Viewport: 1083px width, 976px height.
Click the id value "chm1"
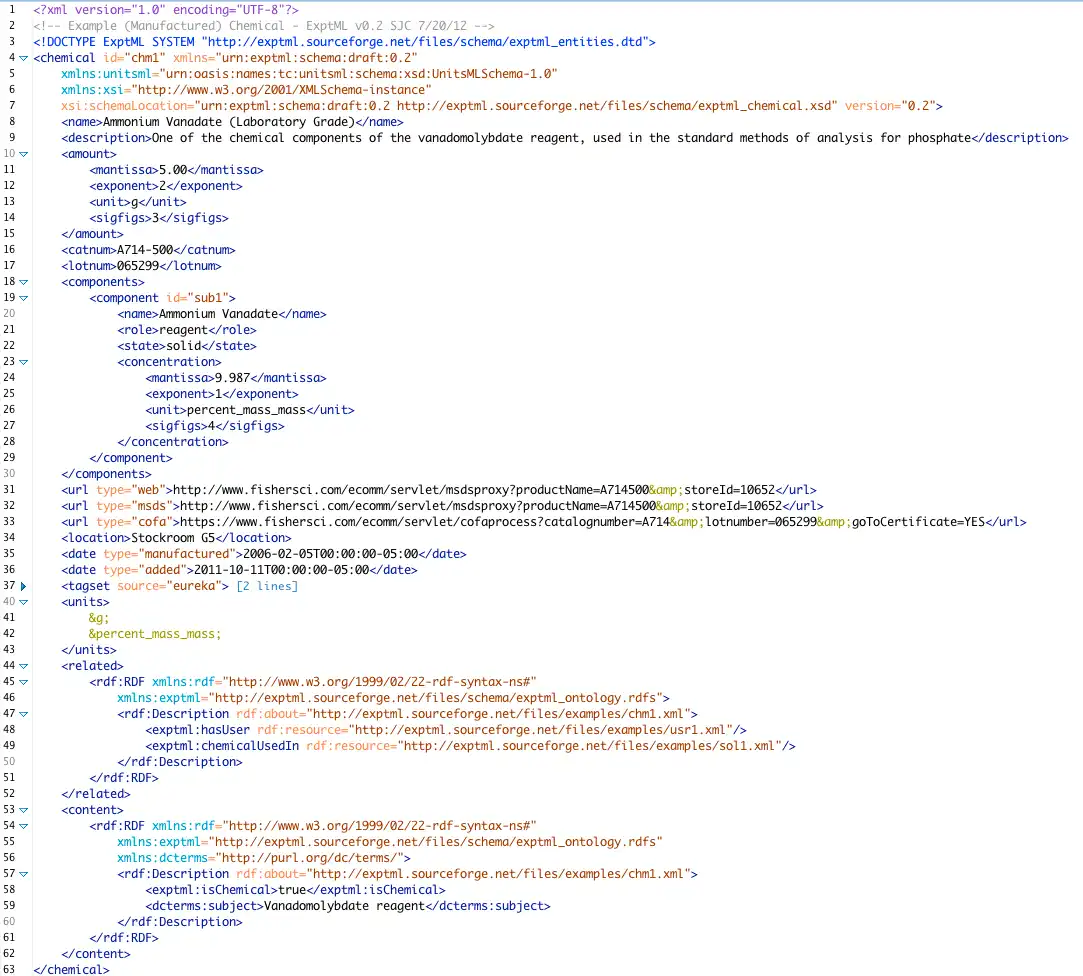(x=144, y=58)
